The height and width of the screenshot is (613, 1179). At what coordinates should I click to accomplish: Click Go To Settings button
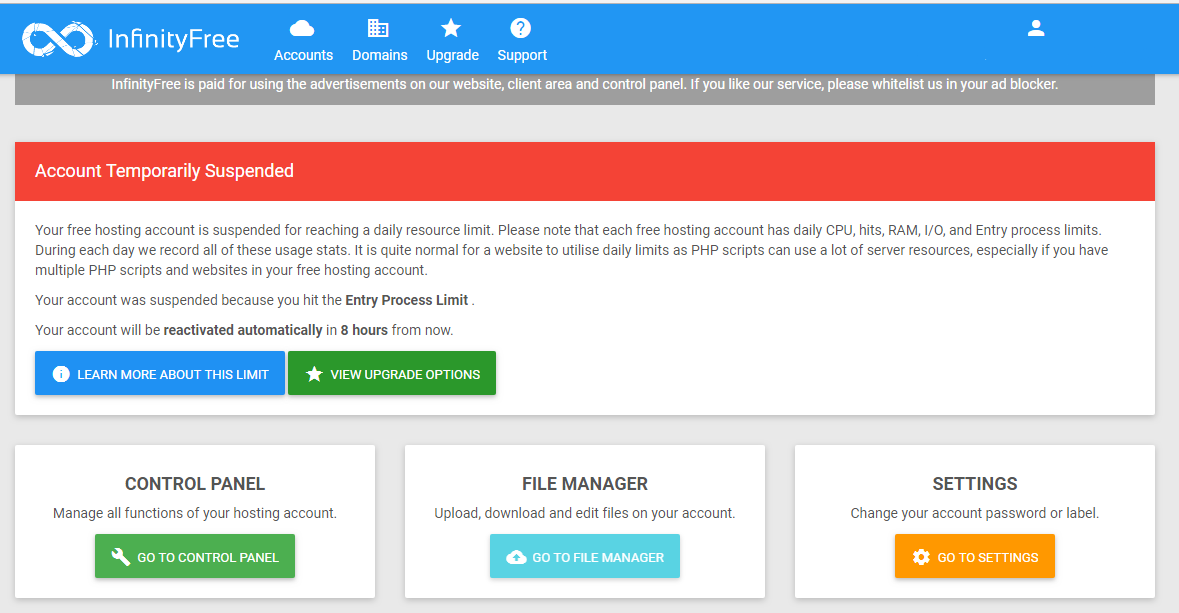point(974,557)
